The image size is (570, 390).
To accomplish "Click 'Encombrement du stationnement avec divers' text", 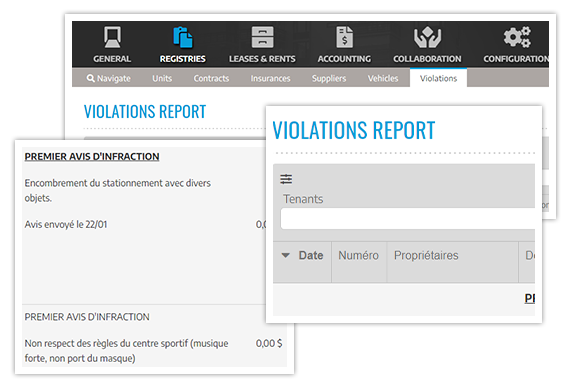I will click(117, 183).
